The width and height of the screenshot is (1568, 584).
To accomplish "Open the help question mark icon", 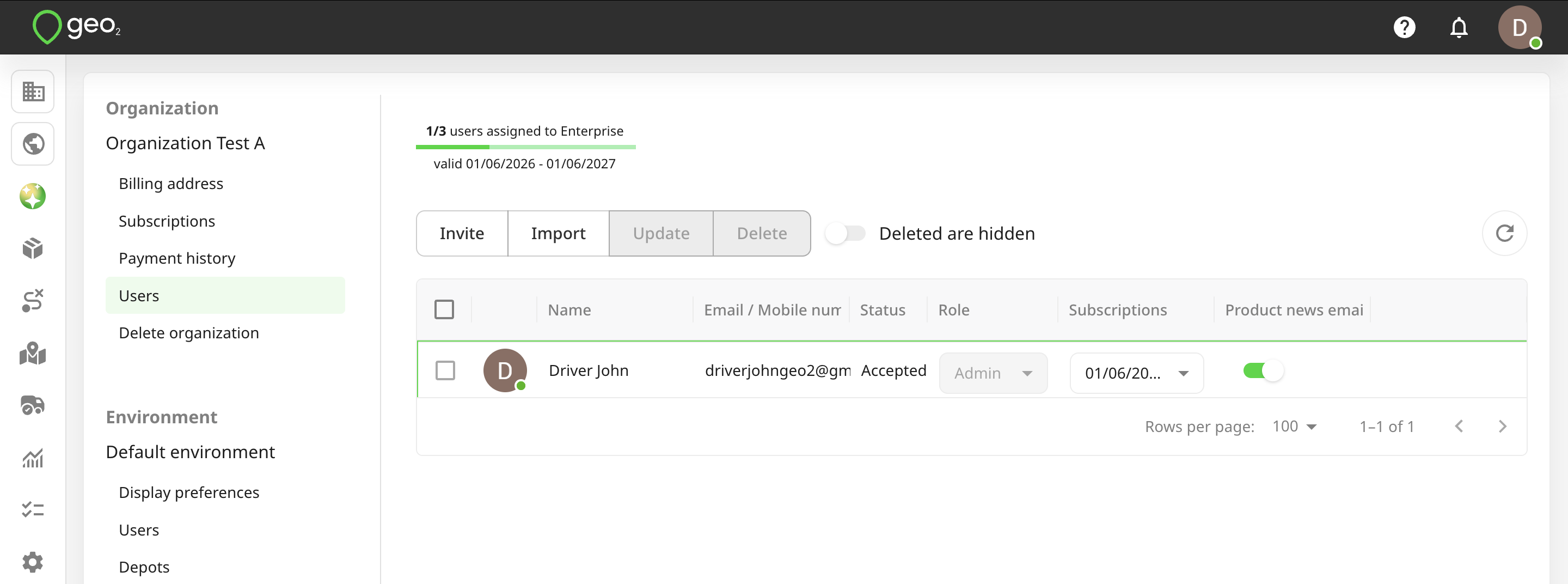I will [x=1404, y=27].
